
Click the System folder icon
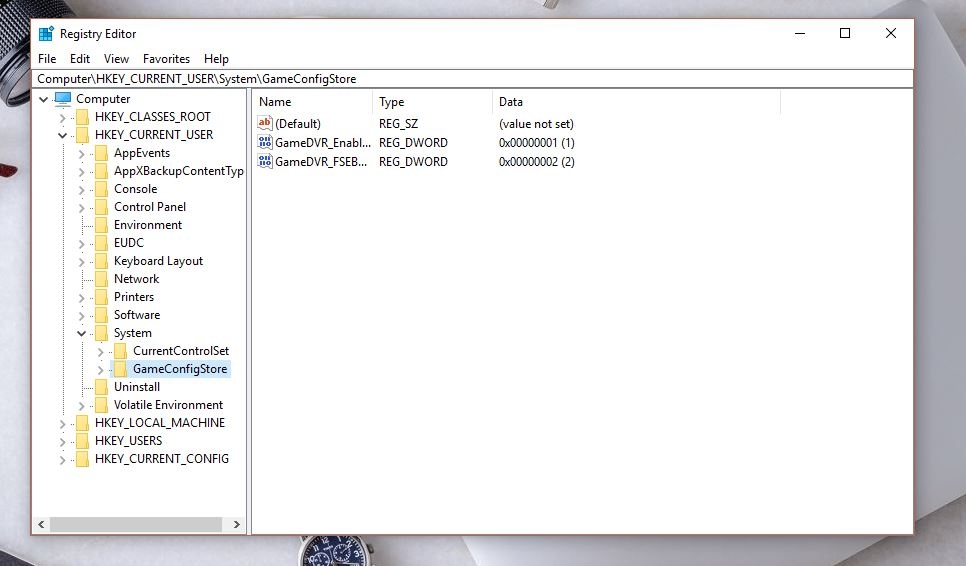pos(101,333)
